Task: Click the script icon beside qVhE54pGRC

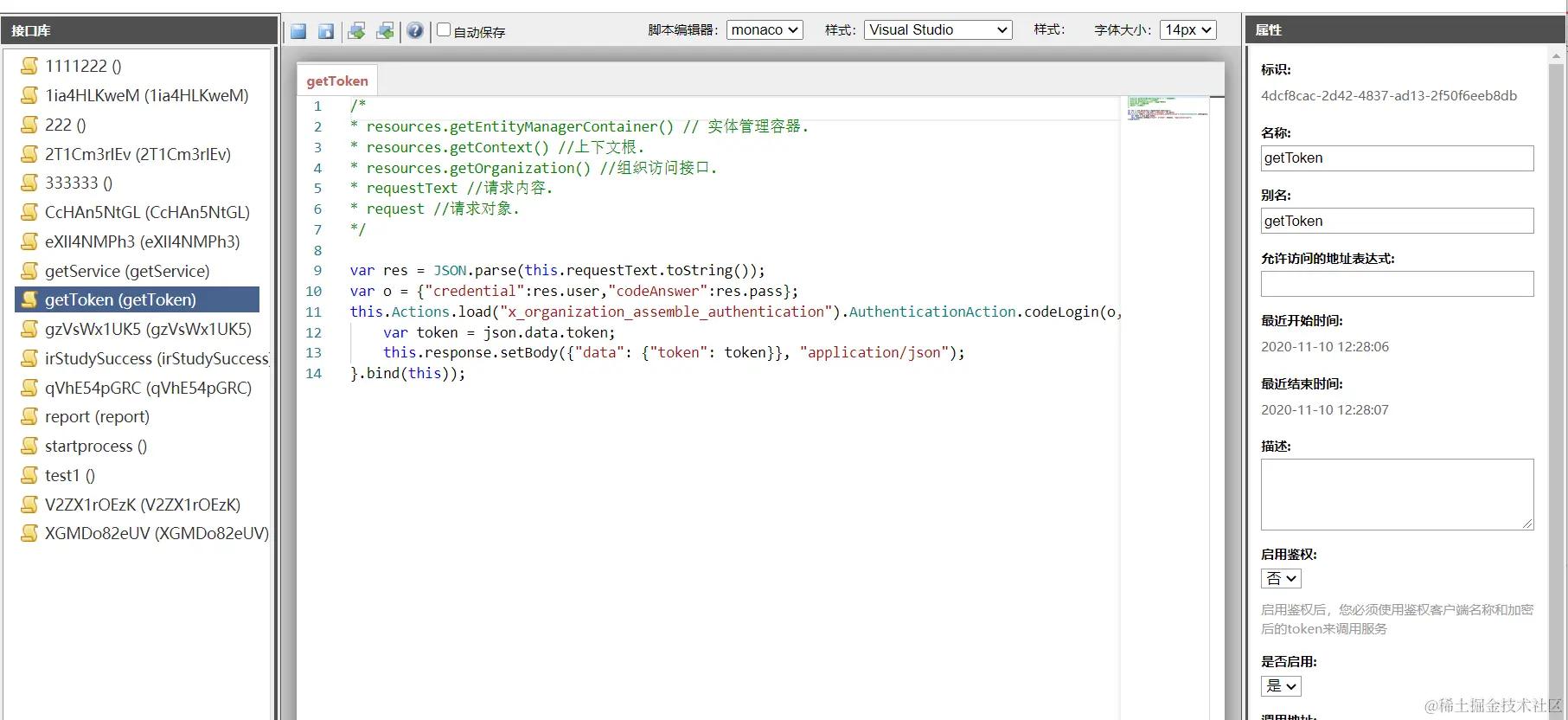Action: pos(29,388)
